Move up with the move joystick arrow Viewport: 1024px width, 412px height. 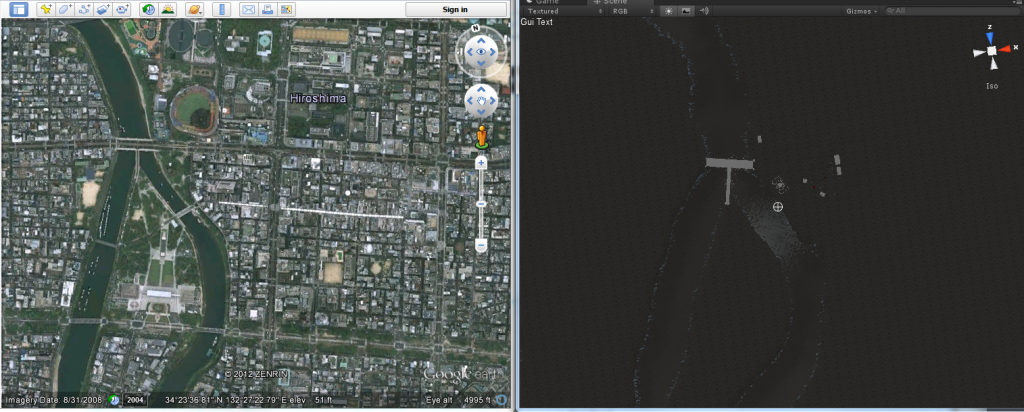pos(481,89)
